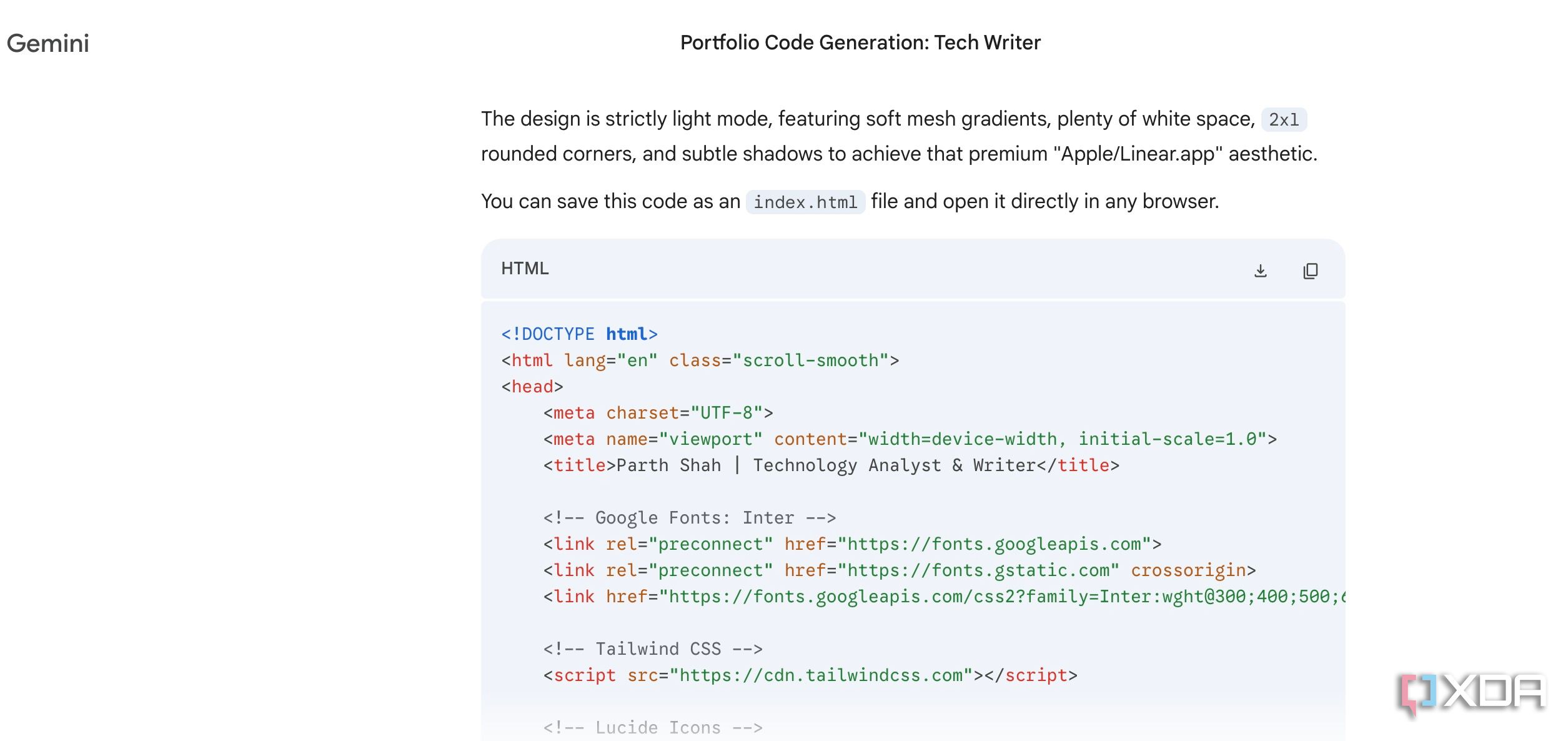
Task: Click the html lang="en" line
Action: (x=700, y=361)
